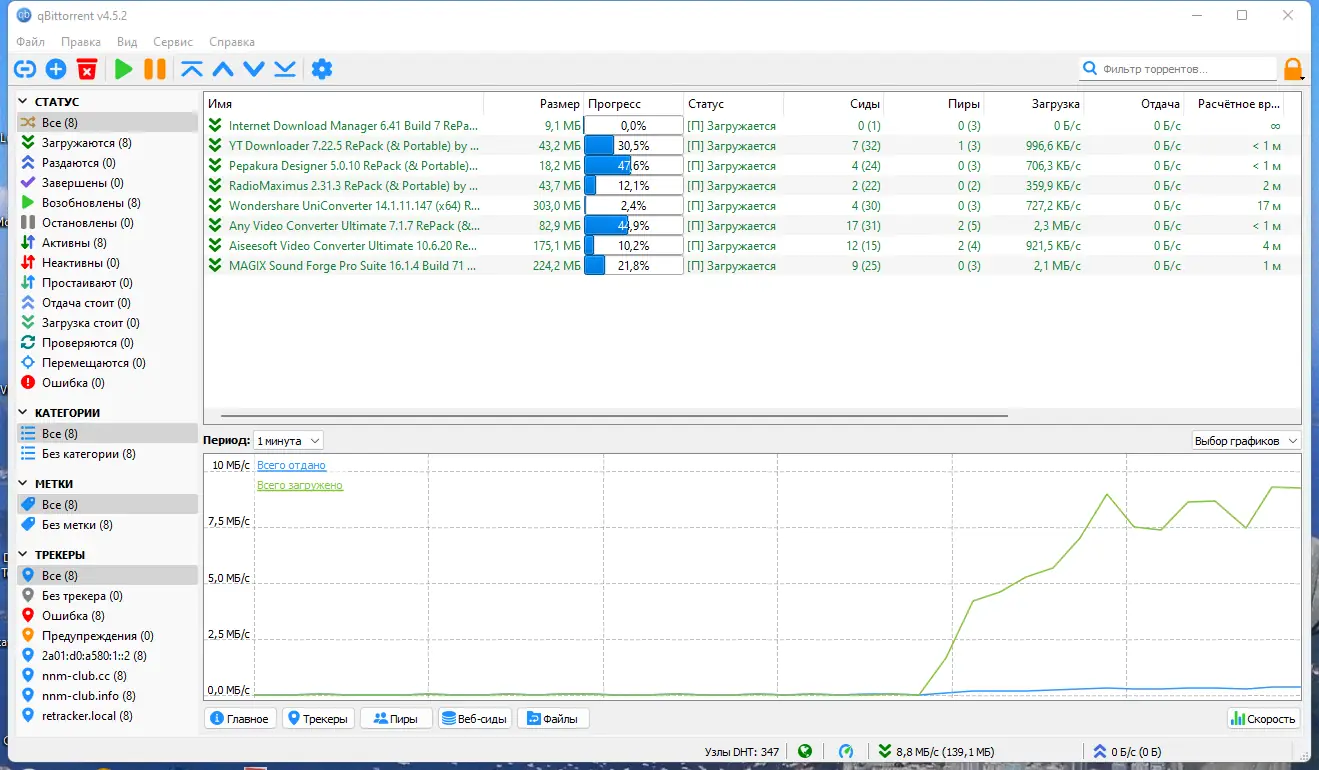The width and height of the screenshot is (1319, 770).
Task: Click the 21,8% progress bar of MAGIX Sound Forge
Action: (x=634, y=266)
